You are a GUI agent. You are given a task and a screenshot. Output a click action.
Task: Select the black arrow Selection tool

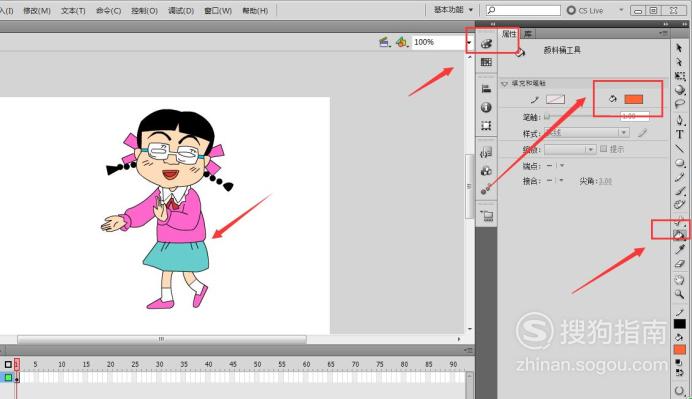[679, 48]
